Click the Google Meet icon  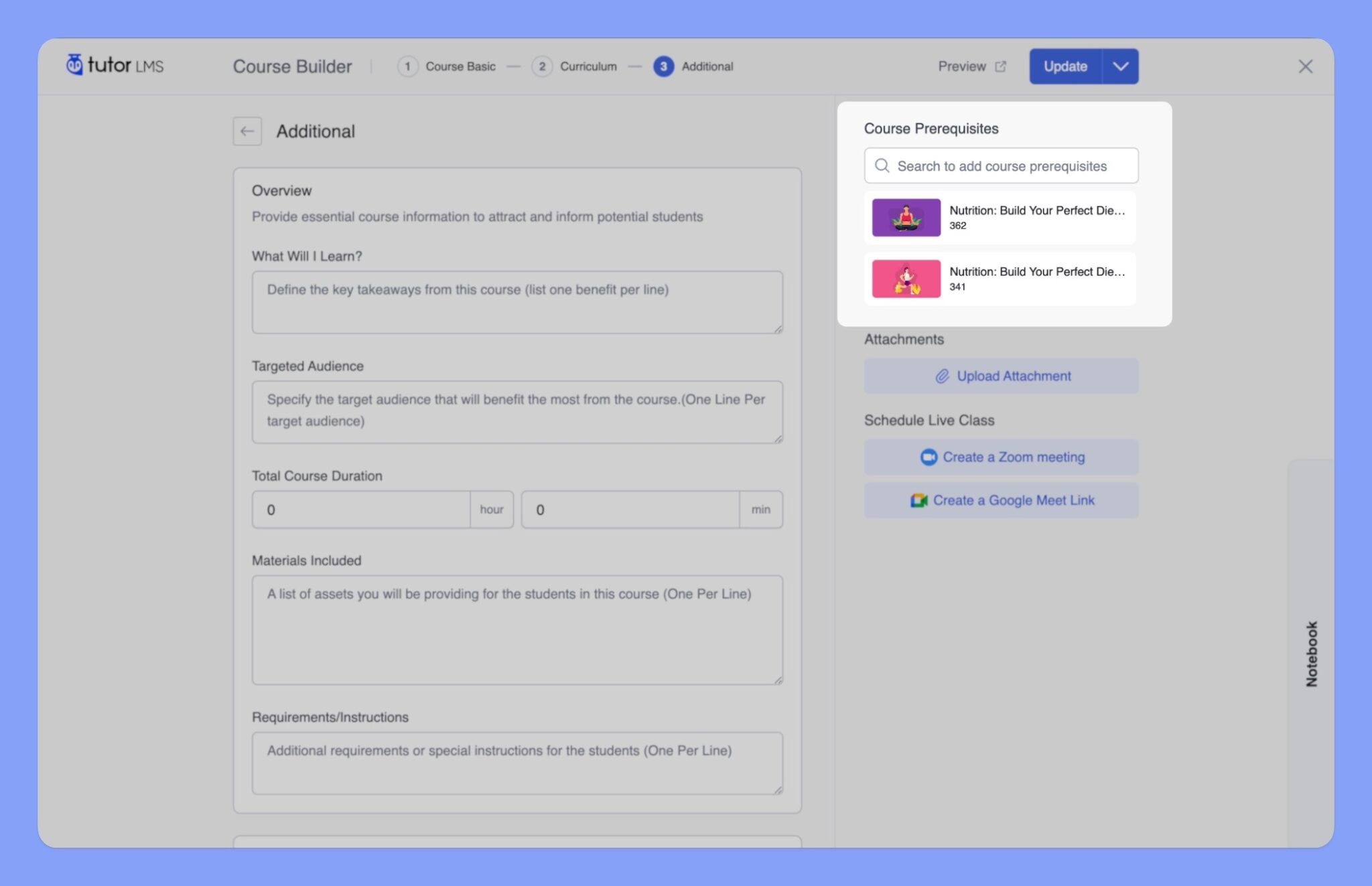pyautogui.click(x=918, y=500)
